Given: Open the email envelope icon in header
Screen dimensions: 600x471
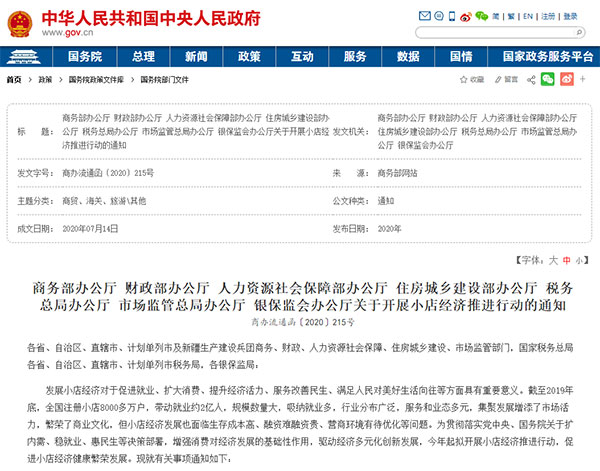Looking at the screenshot, I should (x=425, y=16).
